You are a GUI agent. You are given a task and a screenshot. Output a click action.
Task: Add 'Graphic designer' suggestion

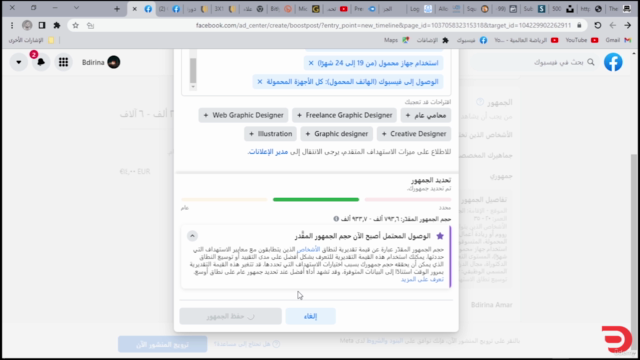point(337,134)
